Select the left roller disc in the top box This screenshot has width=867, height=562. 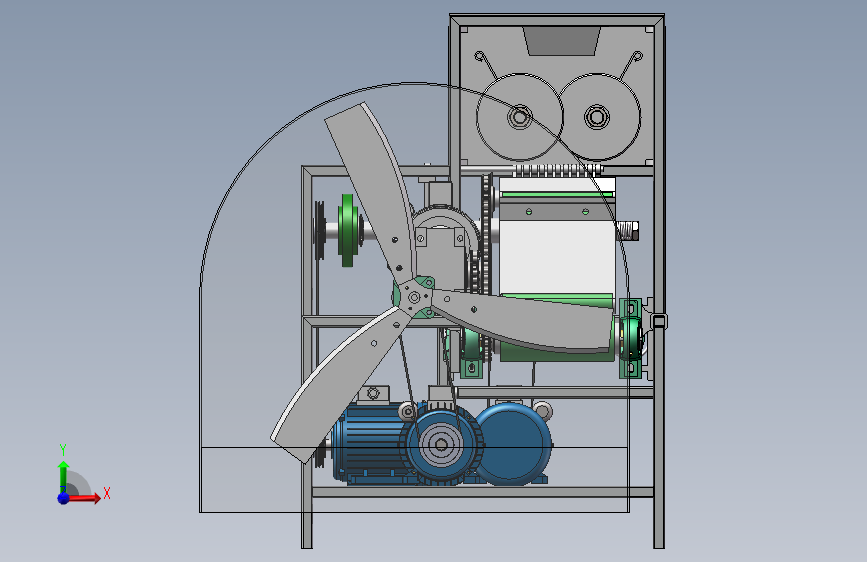point(519,117)
